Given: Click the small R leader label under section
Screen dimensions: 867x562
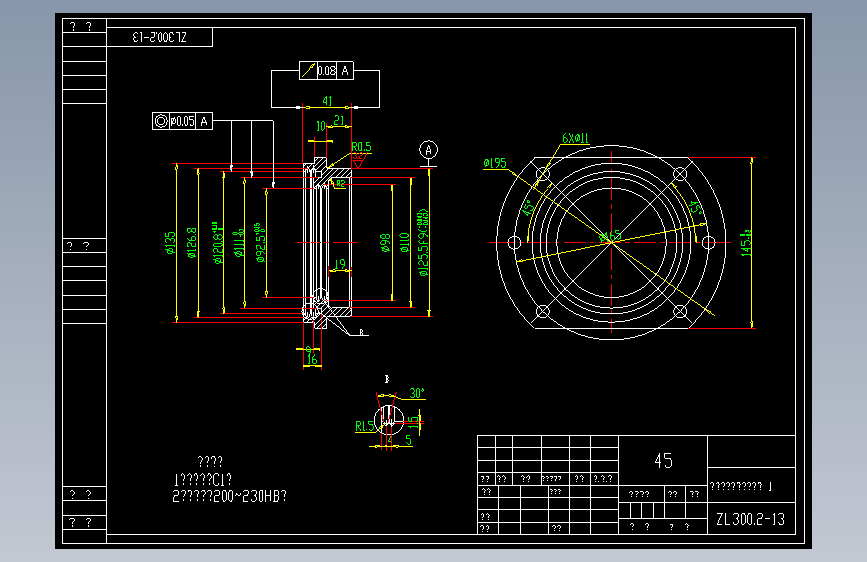Looking at the screenshot, I should pos(362,332).
